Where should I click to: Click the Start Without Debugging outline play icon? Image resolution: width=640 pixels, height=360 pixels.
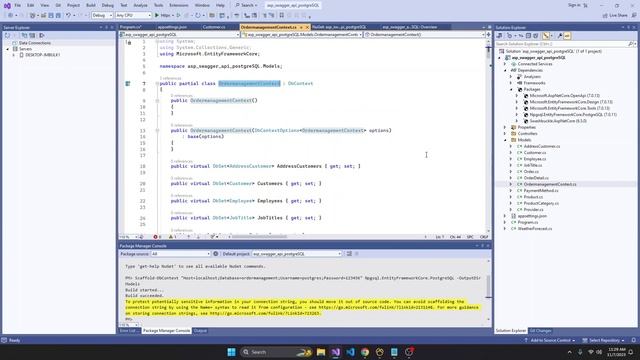pyautogui.click(x=178, y=16)
